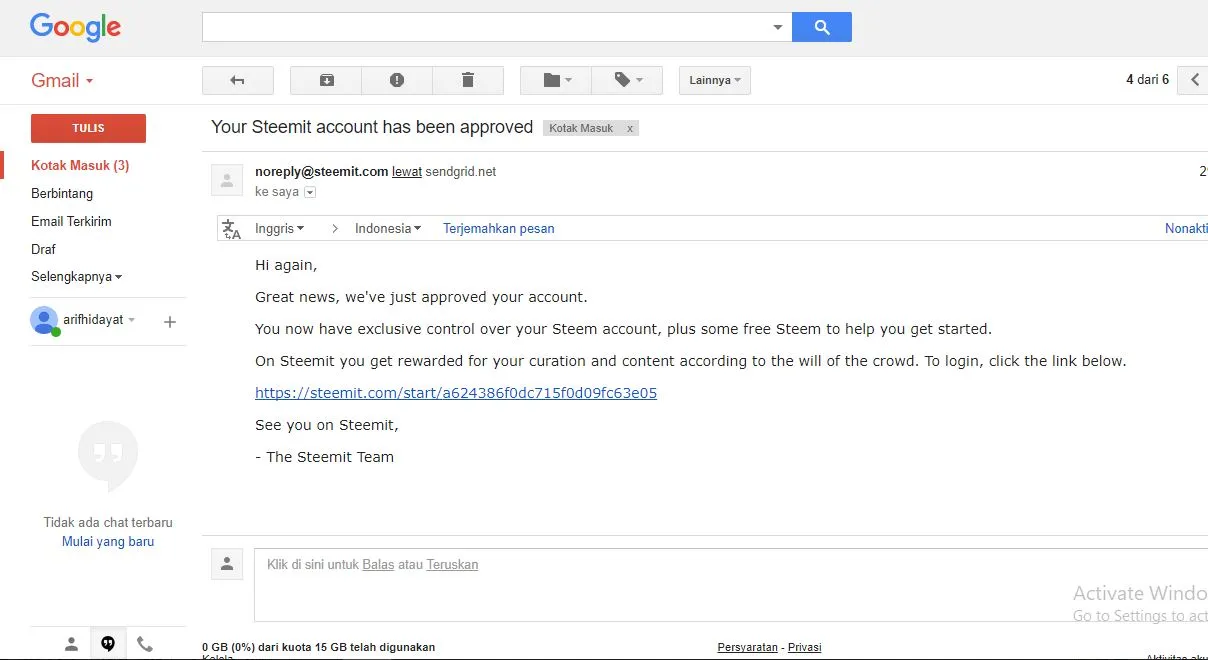Report spam using the exclamation icon
The image size is (1208, 660).
[x=397, y=80]
